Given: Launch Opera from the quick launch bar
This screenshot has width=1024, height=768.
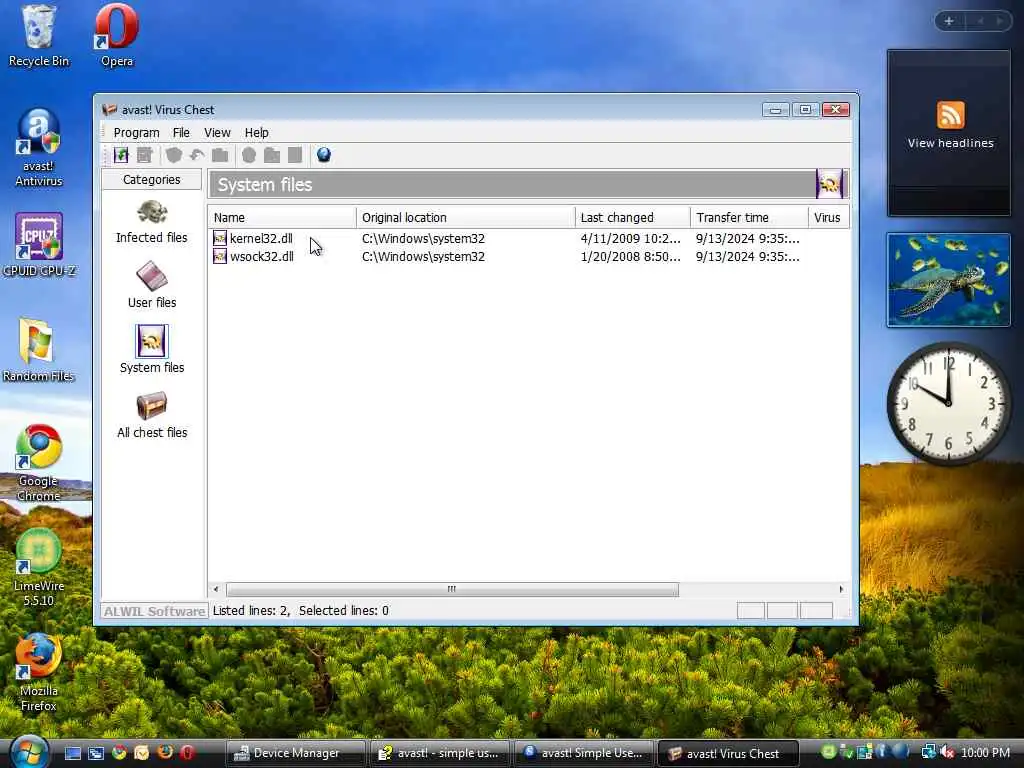Looking at the screenshot, I should pyautogui.click(x=187, y=752).
